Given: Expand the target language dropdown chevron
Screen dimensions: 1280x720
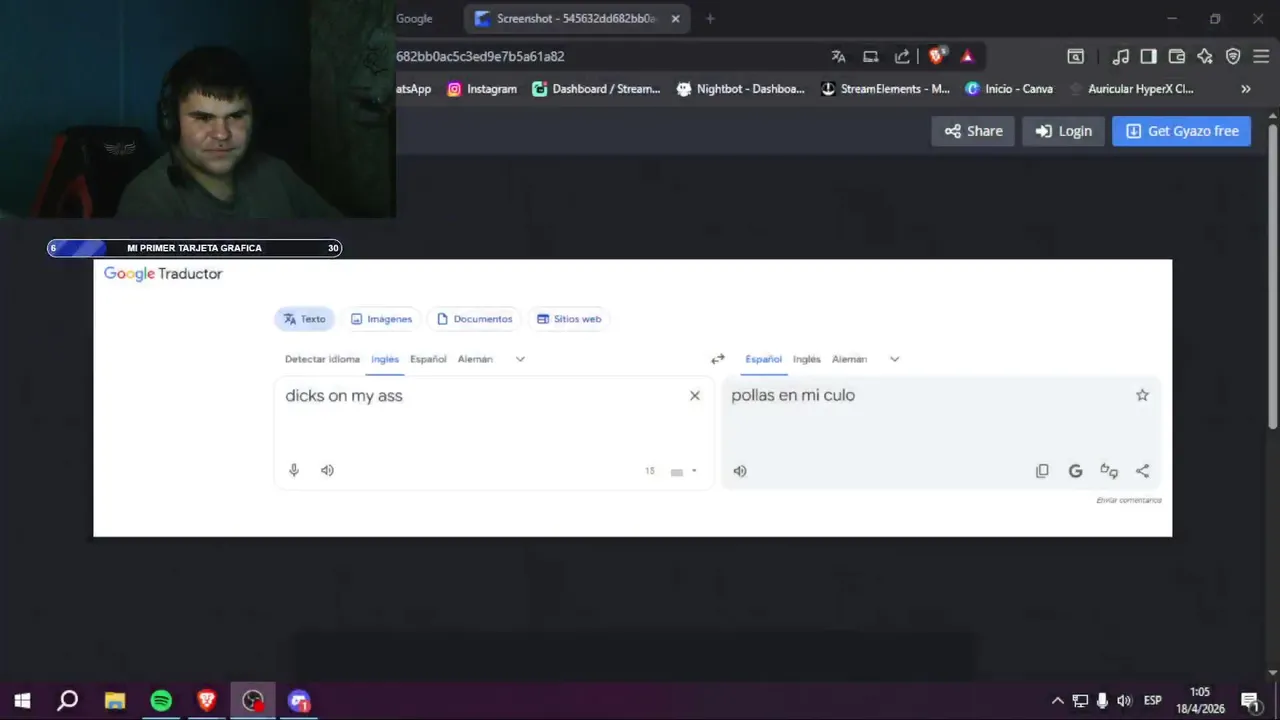Looking at the screenshot, I should click(894, 359).
